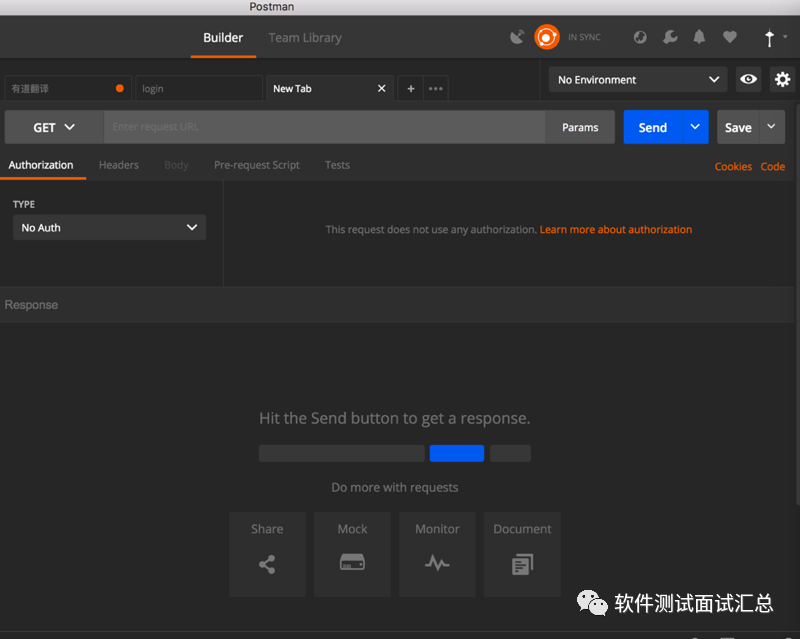Image resolution: width=800 pixels, height=639 pixels.
Task: Open the Body tab
Action: [x=177, y=165]
